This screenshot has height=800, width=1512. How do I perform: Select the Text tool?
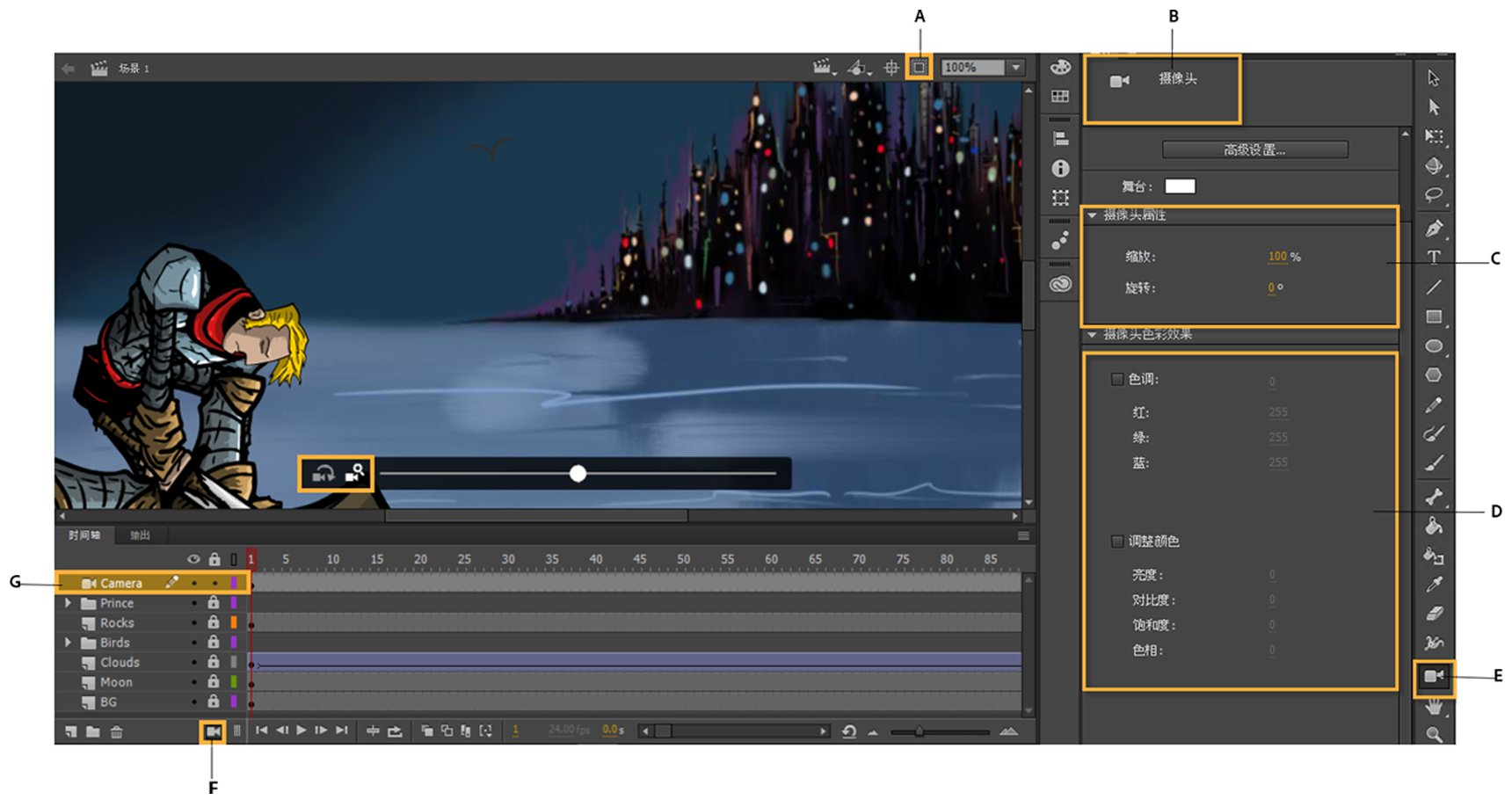click(x=1434, y=257)
